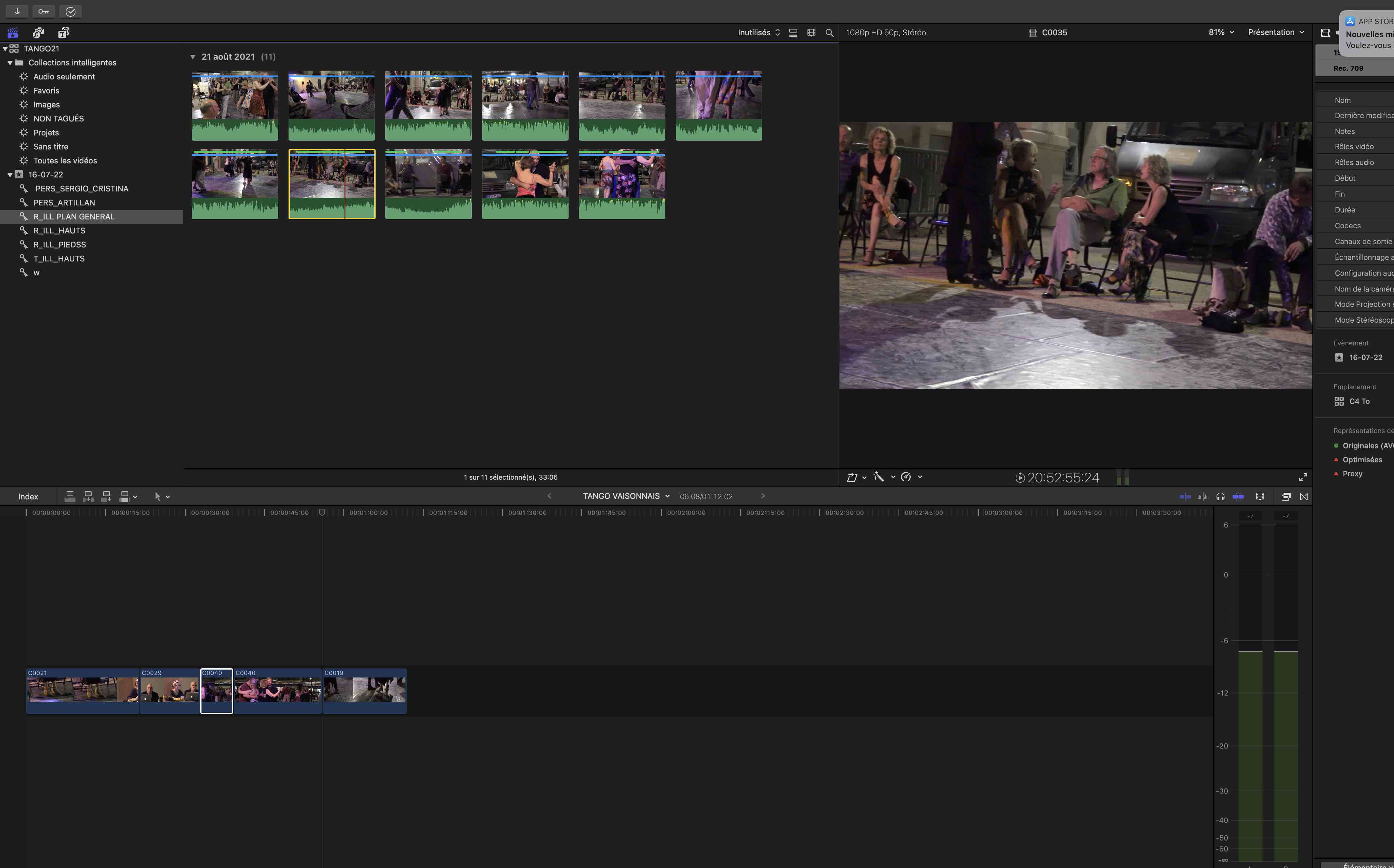The height and width of the screenshot is (868, 1394).
Task: Click the browser search magnifier icon
Action: 829,33
